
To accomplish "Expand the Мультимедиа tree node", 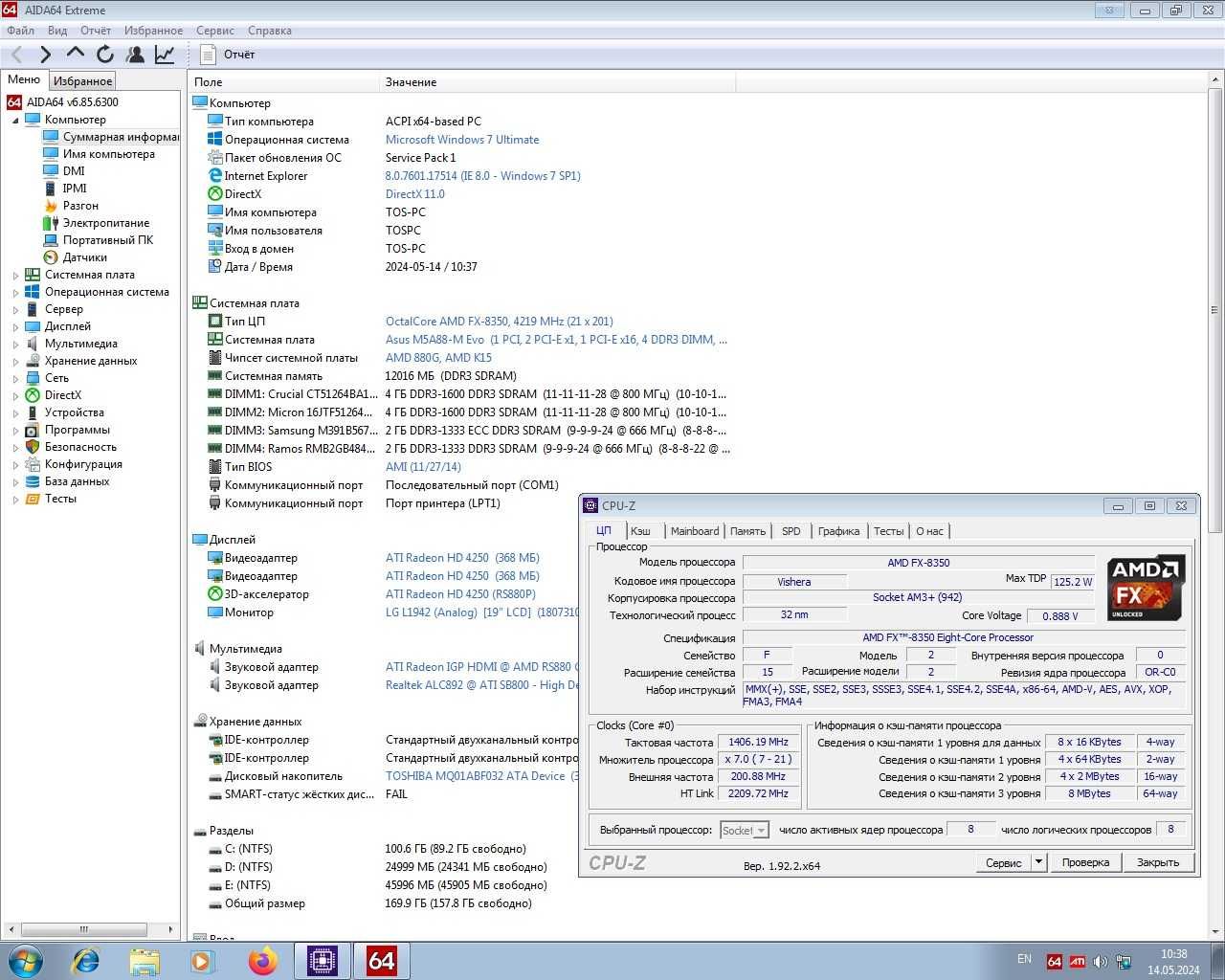I will point(15,345).
